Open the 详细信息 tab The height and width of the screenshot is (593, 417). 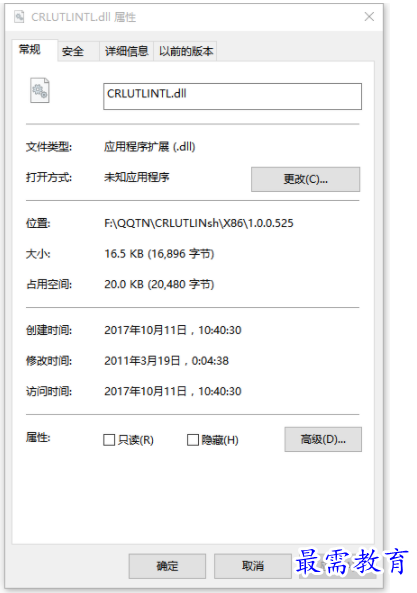tap(126, 51)
